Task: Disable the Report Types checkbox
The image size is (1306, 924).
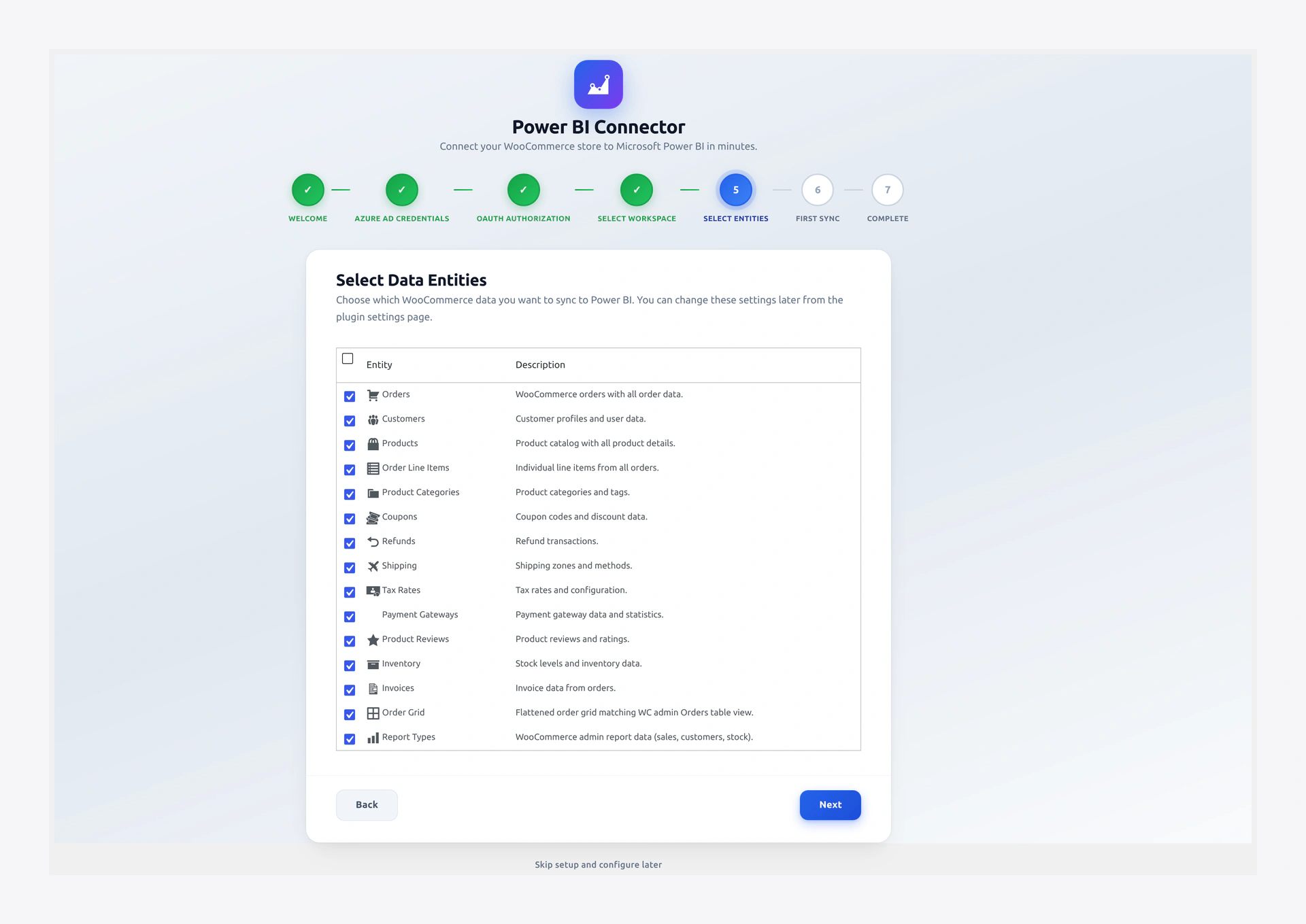Action: (x=350, y=739)
